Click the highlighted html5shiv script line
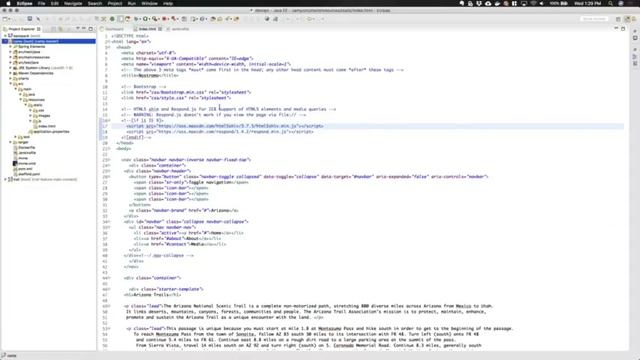The height and width of the screenshot is (360, 640). (225, 126)
